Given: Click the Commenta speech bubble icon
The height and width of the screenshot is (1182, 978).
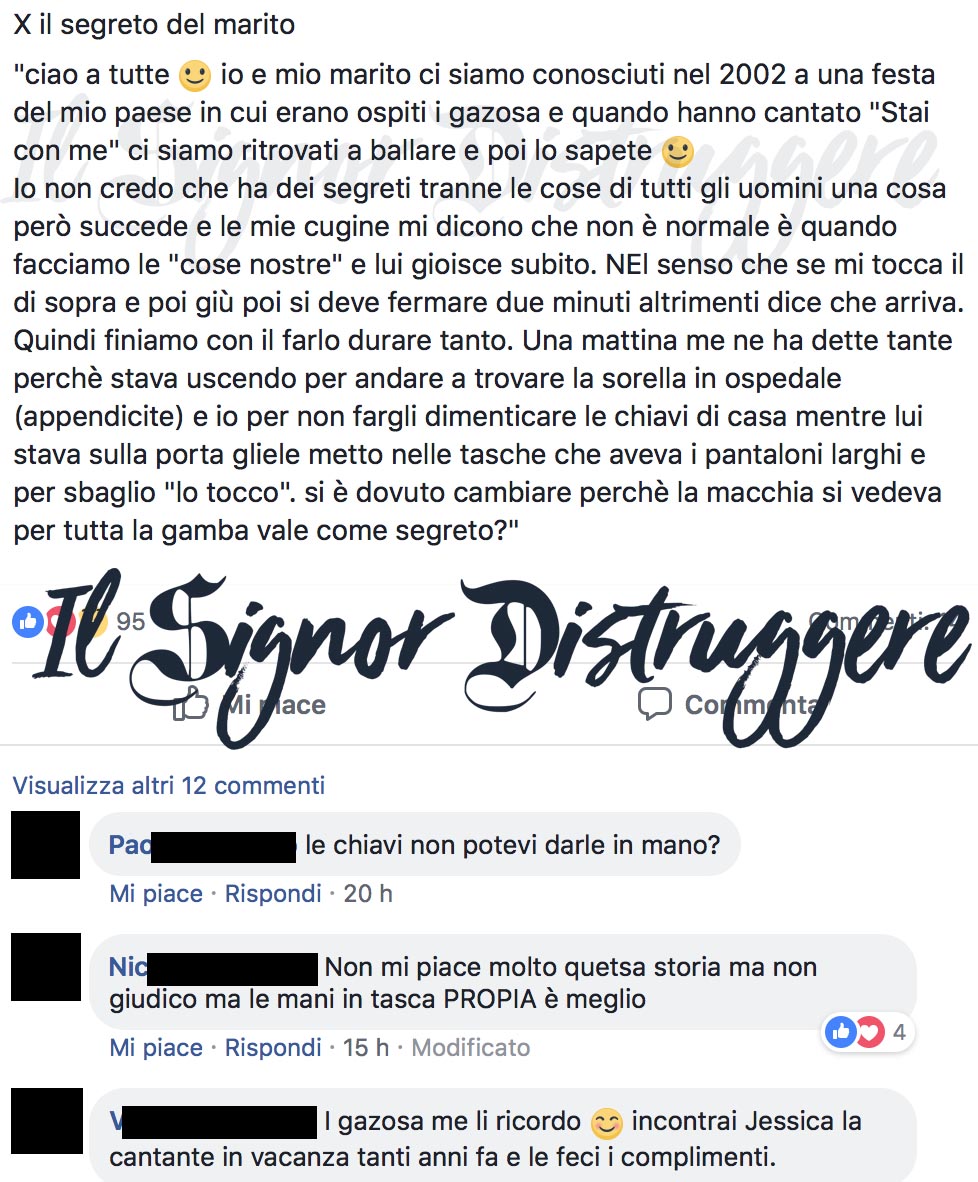Looking at the screenshot, I should [x=655, y=704].
